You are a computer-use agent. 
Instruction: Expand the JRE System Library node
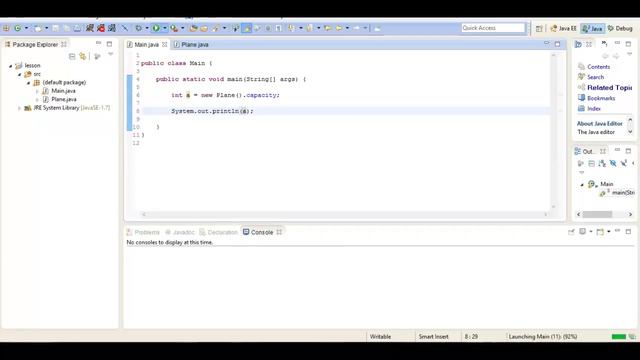pos(19,108)
